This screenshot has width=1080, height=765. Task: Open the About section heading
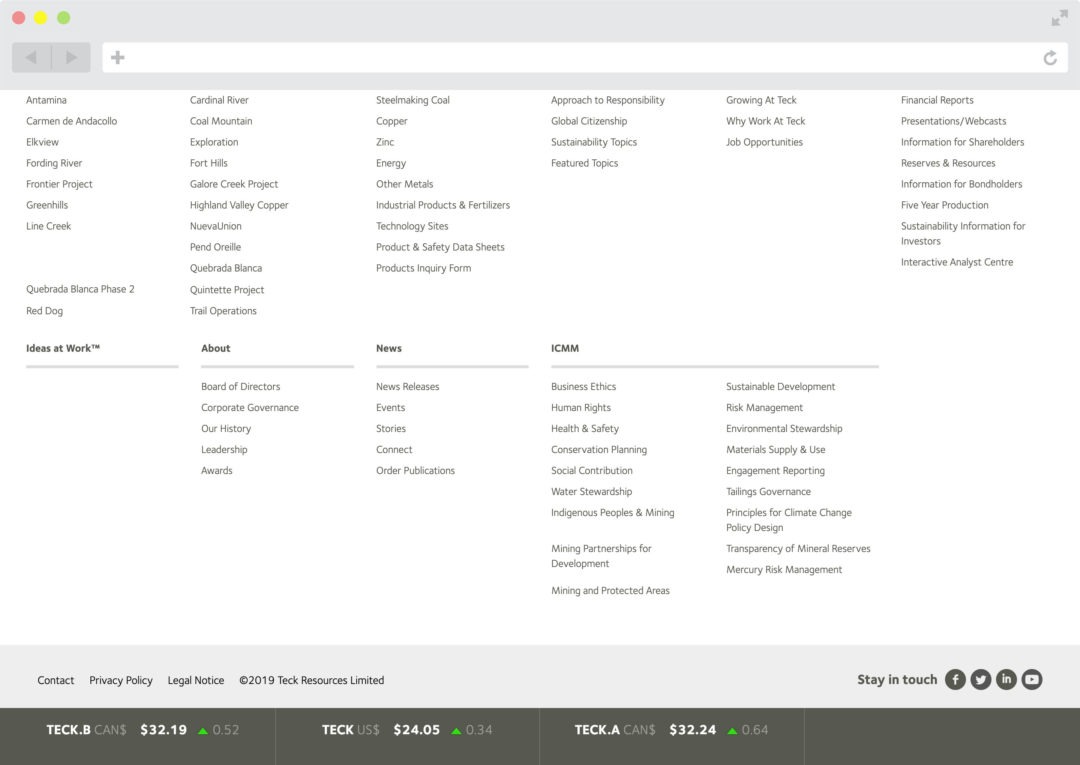tap(214, 348)
